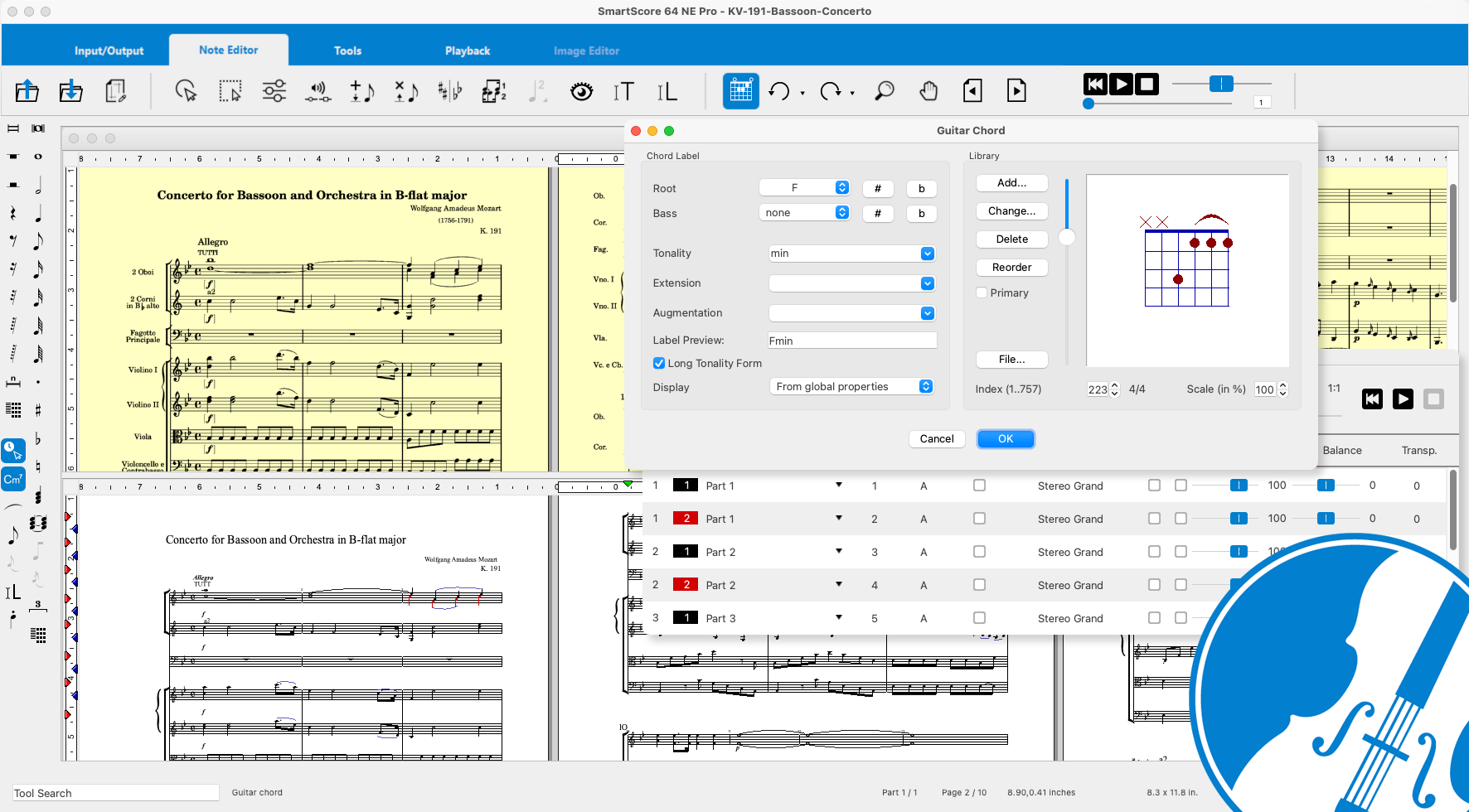Tick first checkbox after Stereo Grand, first row
1469x812 pixels.
(x=1154, y=486)
